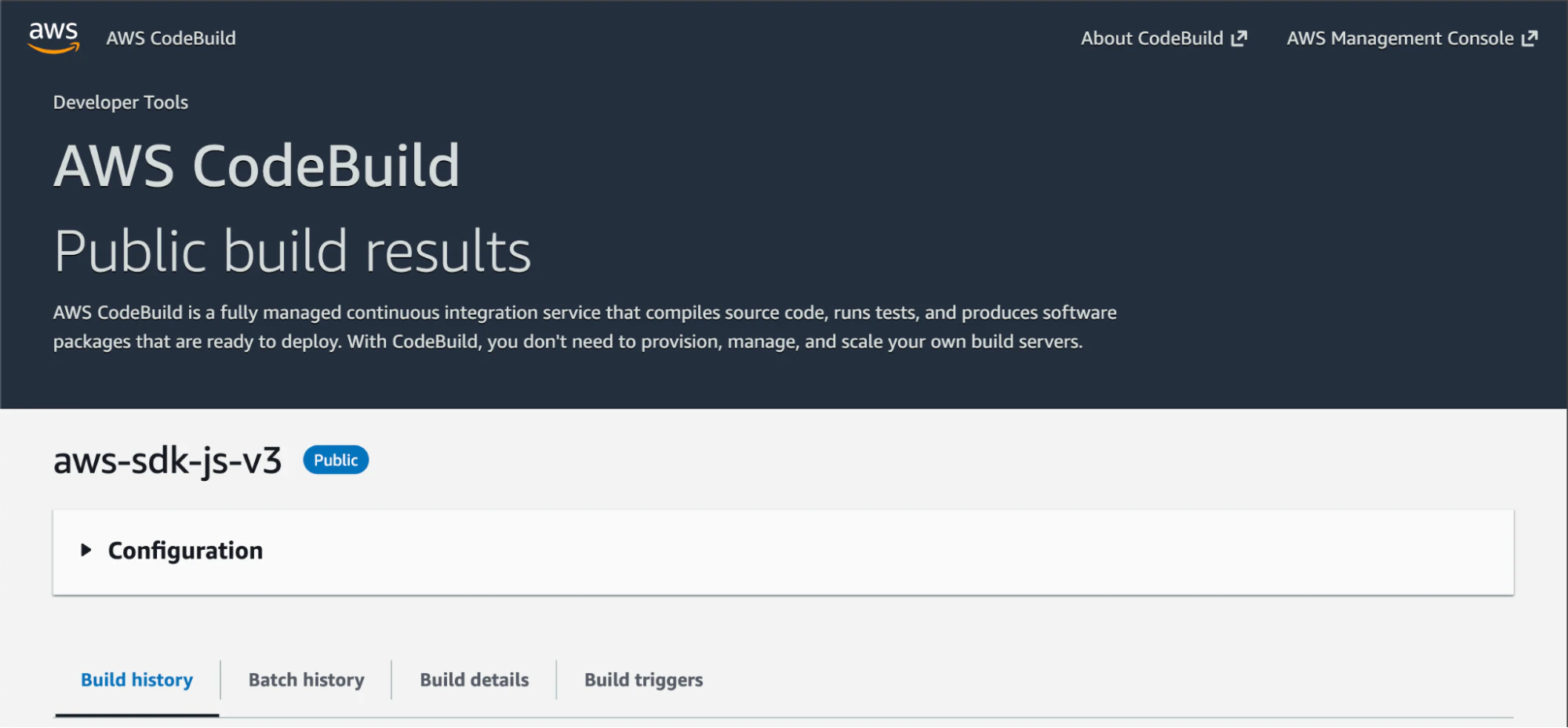Select the Build triggers tab
This screenshot has width=1568, height=728.
coord(643,679)
